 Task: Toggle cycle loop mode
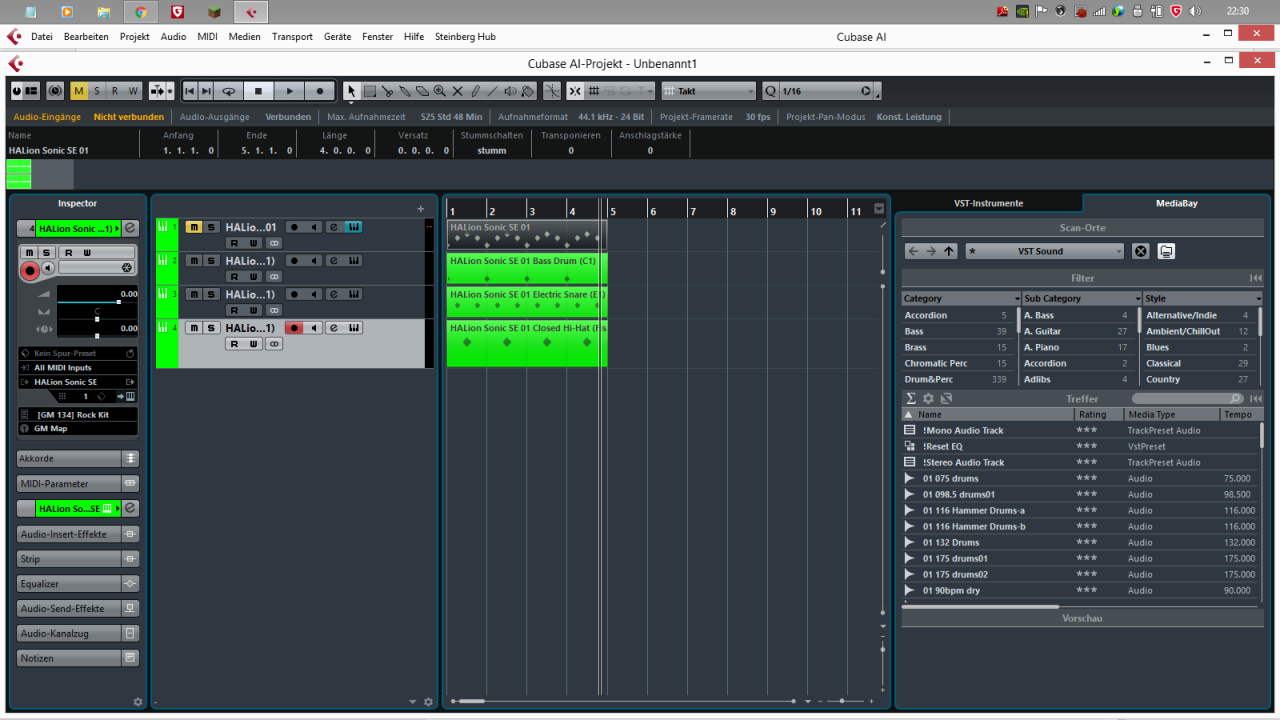(x=229, y=91)
